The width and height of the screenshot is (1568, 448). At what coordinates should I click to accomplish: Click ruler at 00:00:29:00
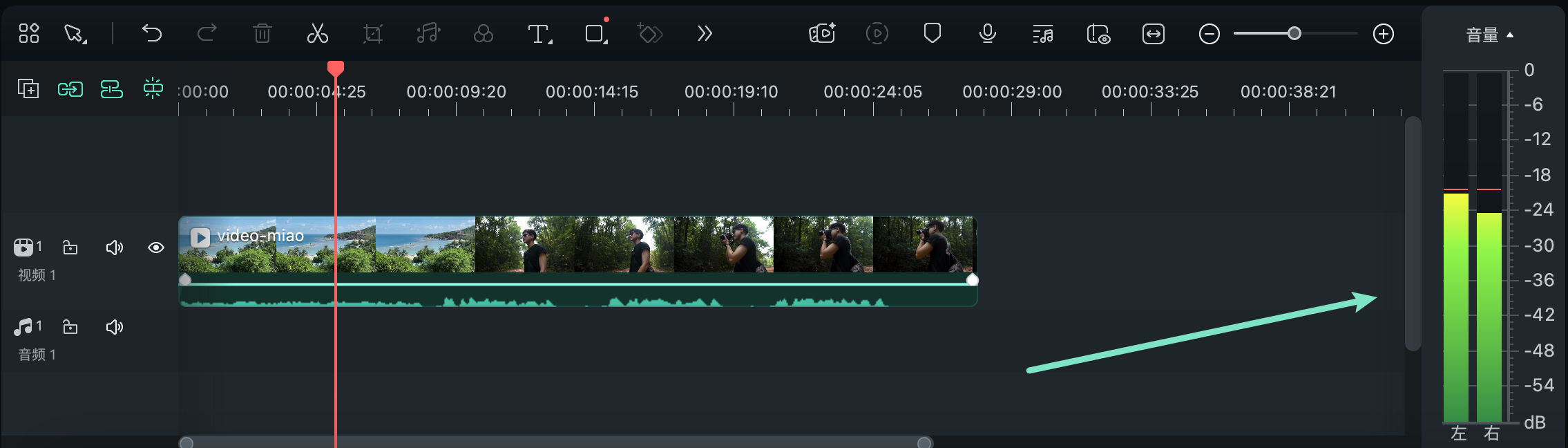click(x=1012, y=91)
